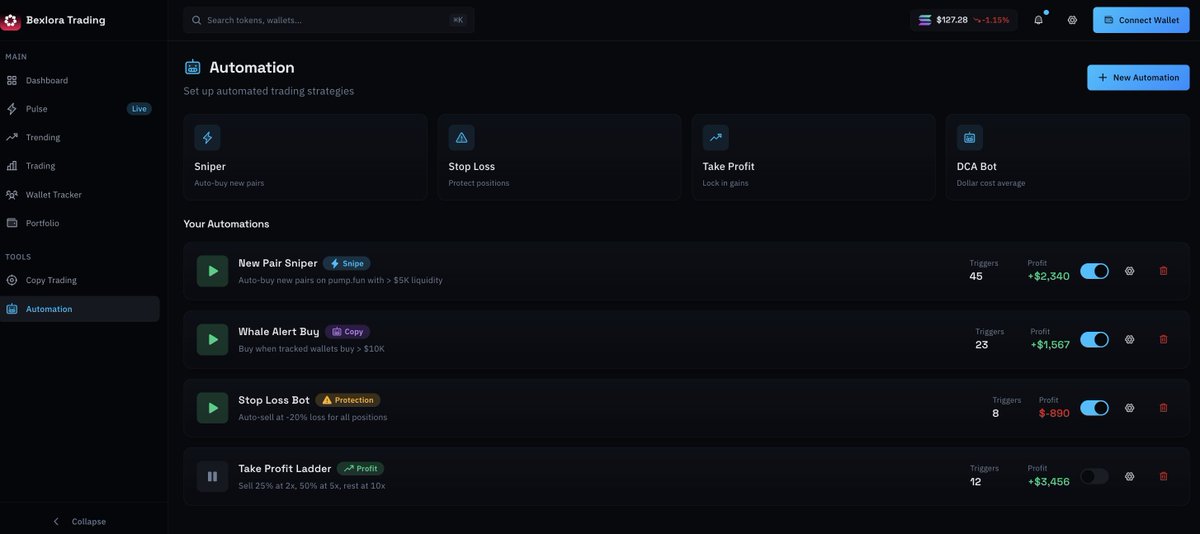Open settings gear in top bar
This screenshot has height=534, width=1200.
click(x=1072, y=20)
